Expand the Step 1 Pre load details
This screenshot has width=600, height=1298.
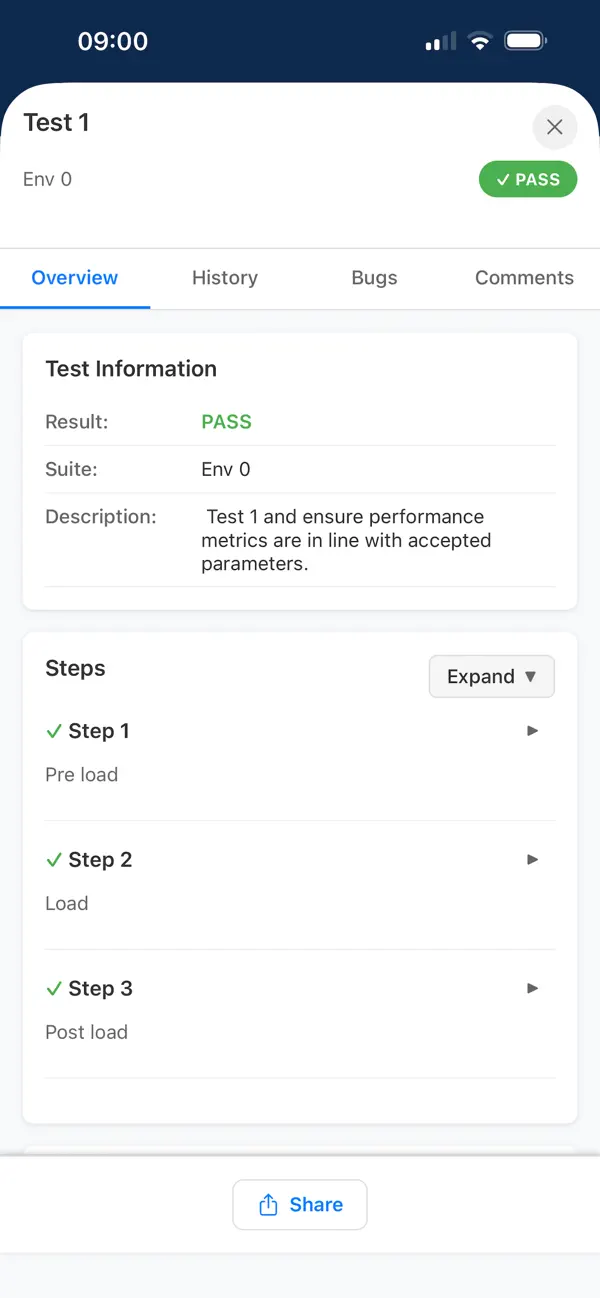tap(533, 731)
